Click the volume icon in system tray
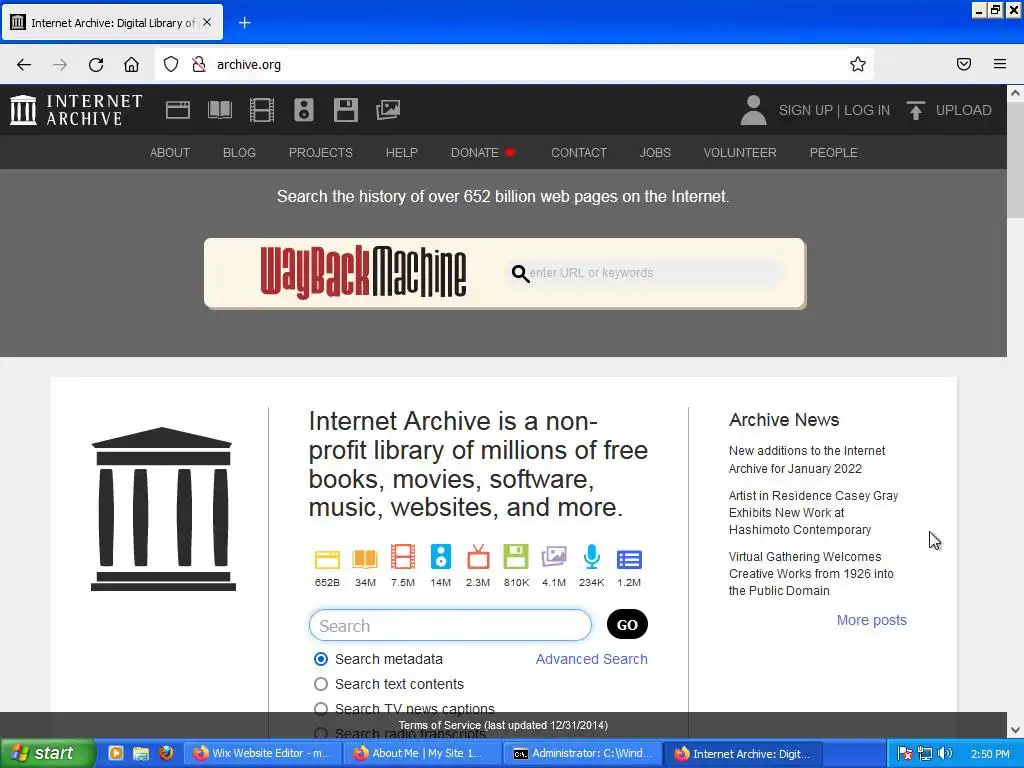The width and height of the screenshot is (1024, 768). [x=944, y=753]
